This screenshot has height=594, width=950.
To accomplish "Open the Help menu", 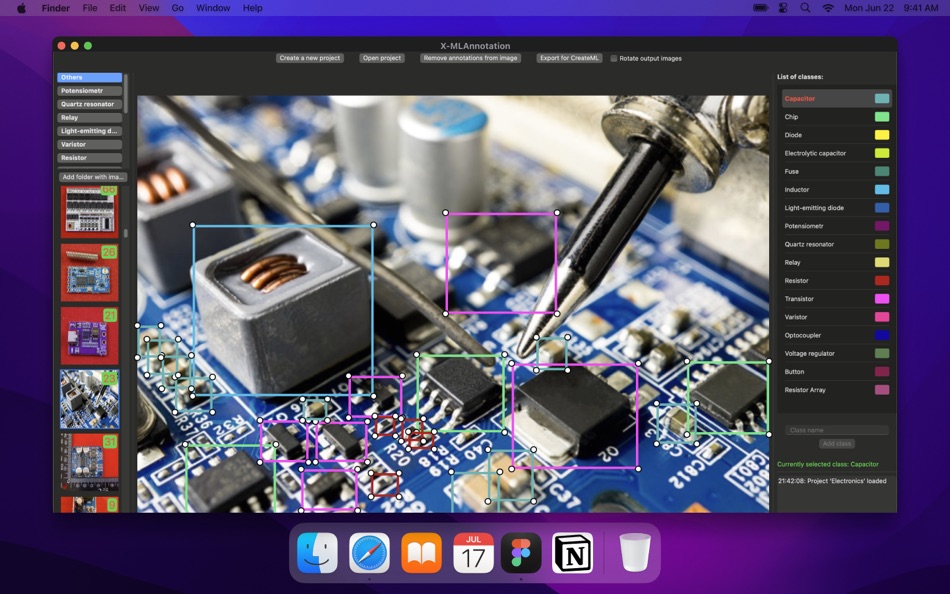I will pyautogui.click(x=252, y=8).
